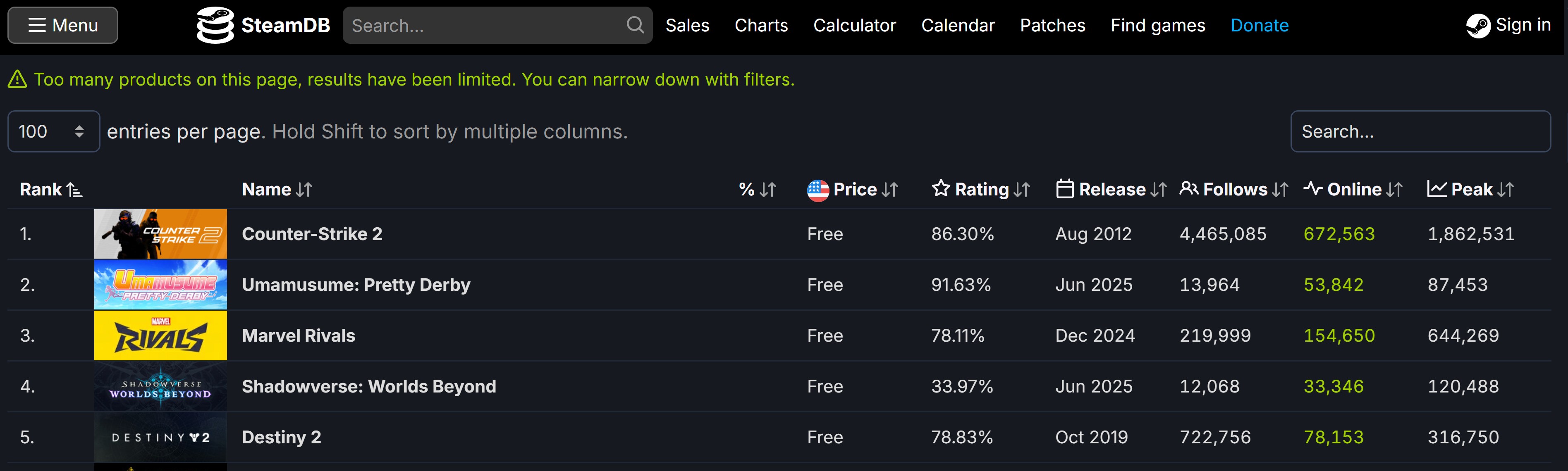
Task: Open the Destiny 2 game link
Action: [281, 438]
